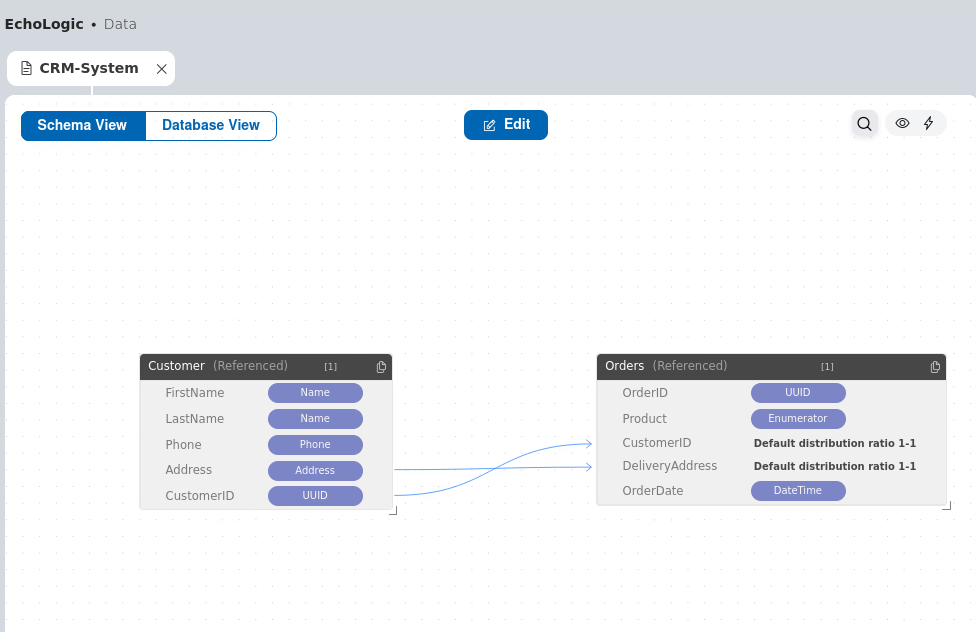This screenshot has width=976, height=632.
Task: Click the document icon in the CRM-System tab
Action: coord(26,68)
